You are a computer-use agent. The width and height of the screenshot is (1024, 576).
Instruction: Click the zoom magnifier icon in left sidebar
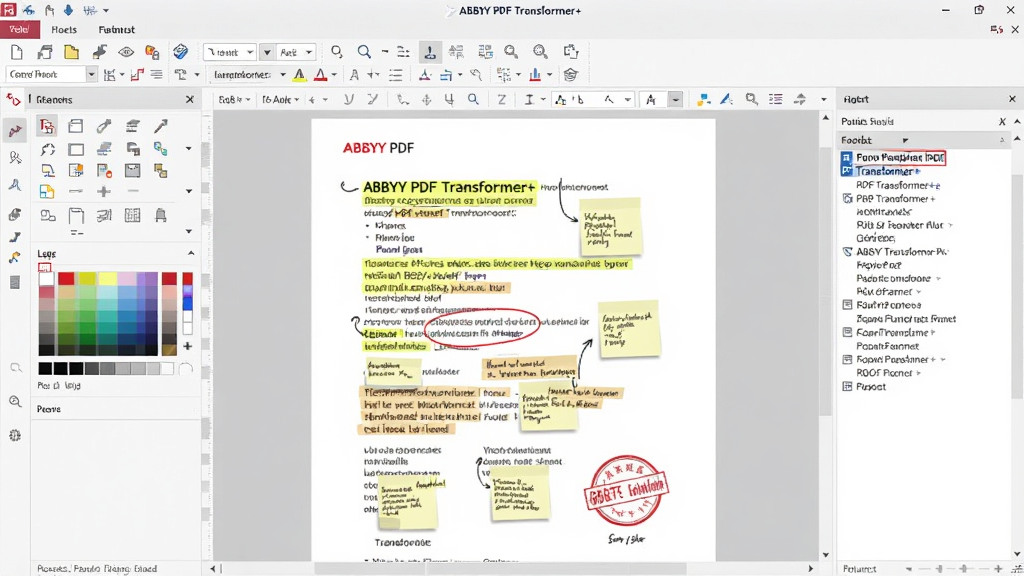coord(15,402)
